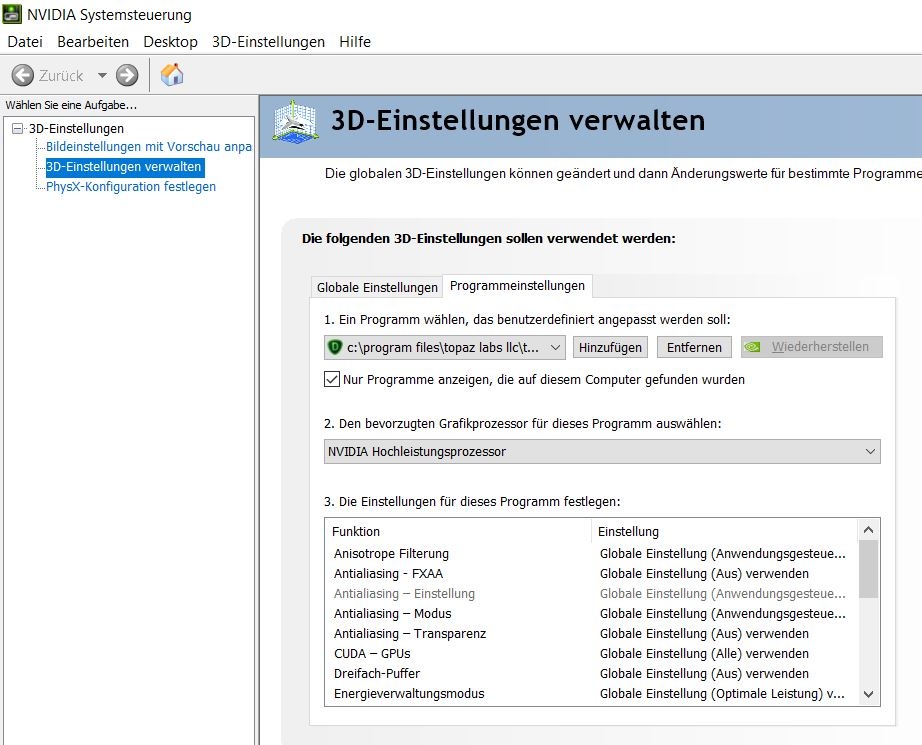Select PhysX-Konfiguration festlegen in tree
Image resolution: width=922 pixels, height=745 pixels.
click(131, 187)
